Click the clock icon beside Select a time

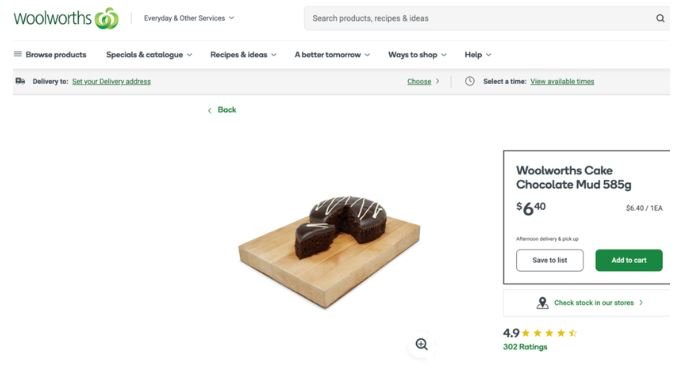469,81
